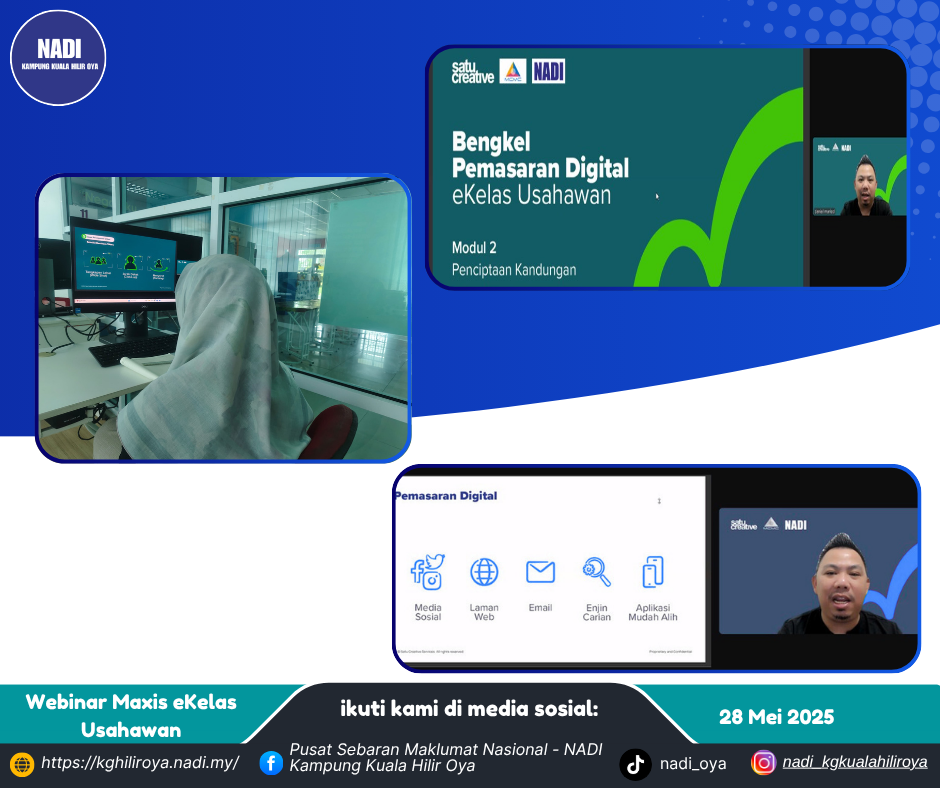Screen dimensions: 940x788
Task: Click the 'Email' label under envelope
Action: [x=540, y=607]
